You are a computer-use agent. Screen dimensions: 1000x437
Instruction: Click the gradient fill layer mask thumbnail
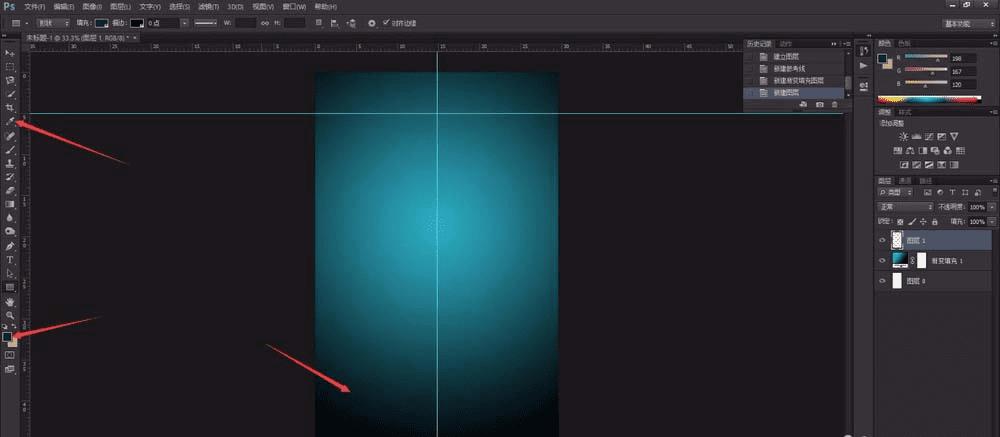pos(922,260)
